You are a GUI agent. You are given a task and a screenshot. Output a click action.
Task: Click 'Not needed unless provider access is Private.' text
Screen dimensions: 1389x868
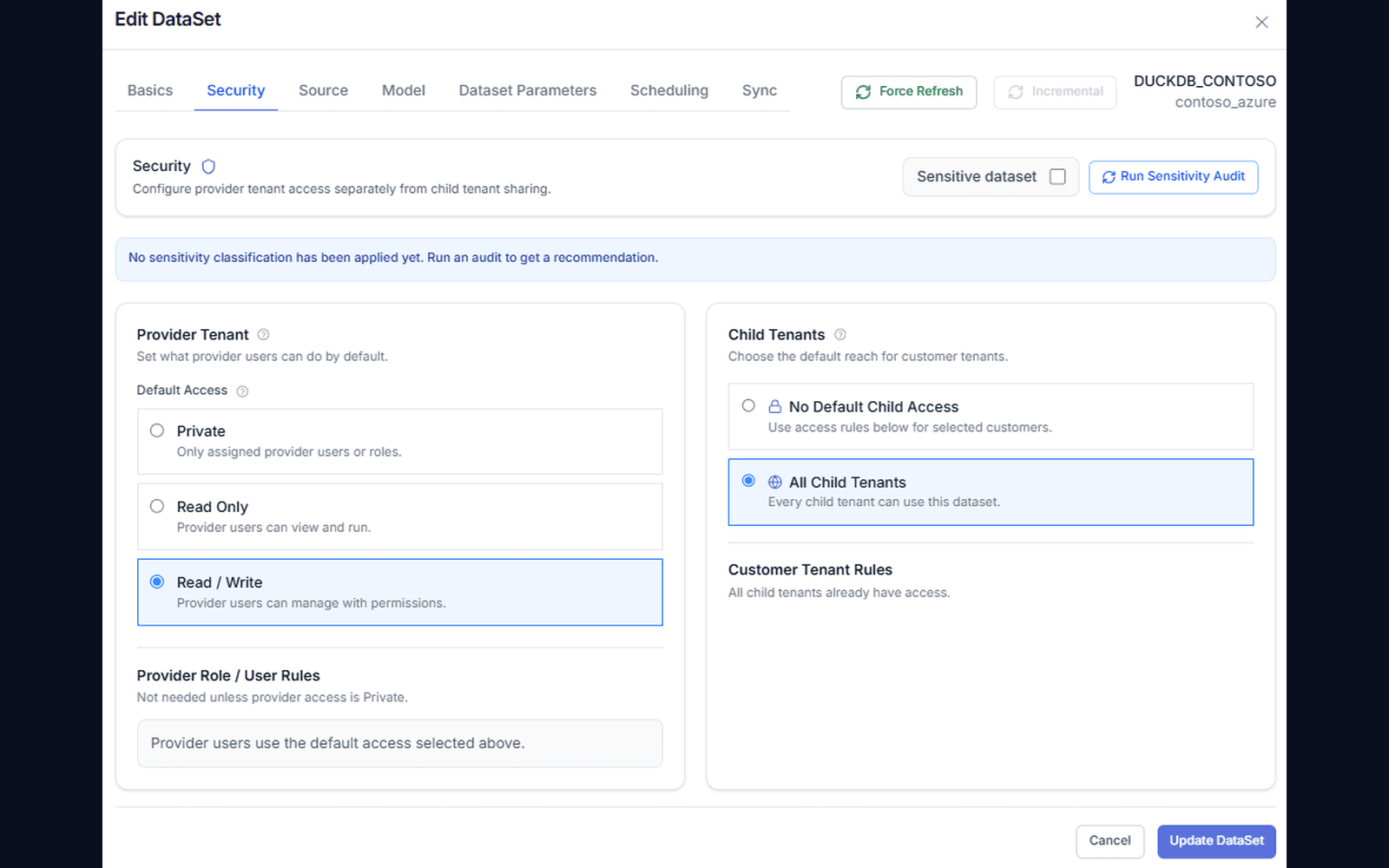coord(272,698)
